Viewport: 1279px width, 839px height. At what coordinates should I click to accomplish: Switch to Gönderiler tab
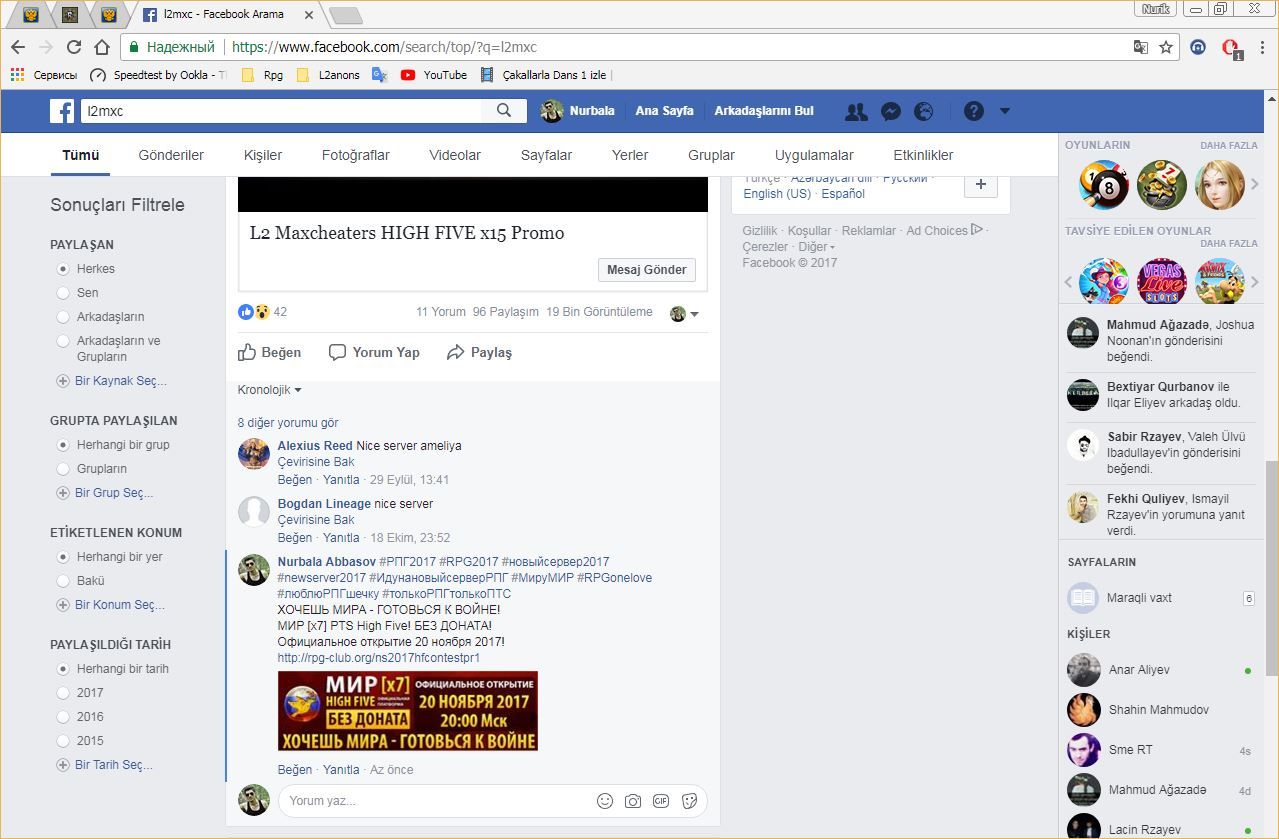pos(171,155)
